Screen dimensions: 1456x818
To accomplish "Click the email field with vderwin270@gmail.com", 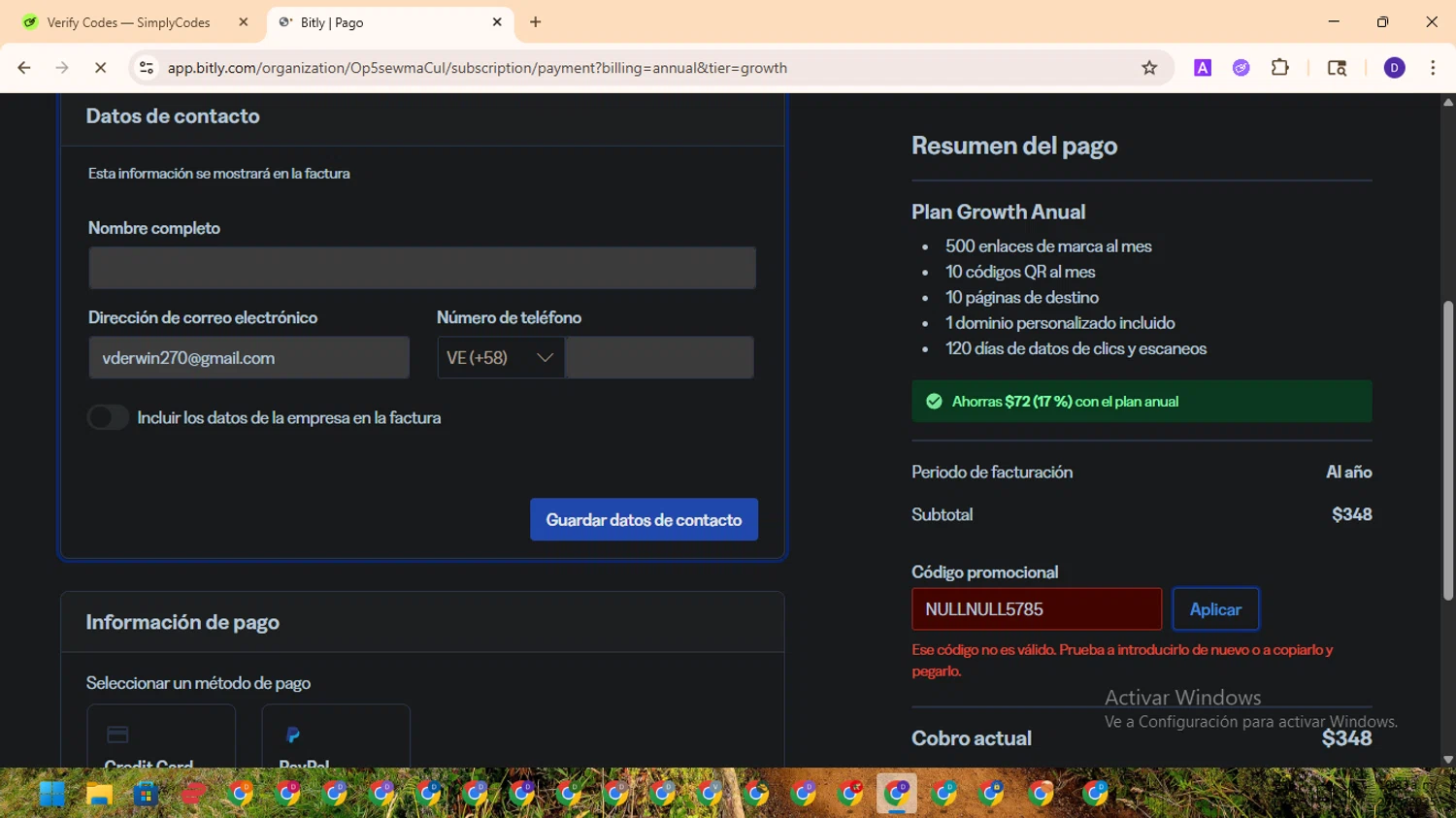I will [x=248, y=358].
